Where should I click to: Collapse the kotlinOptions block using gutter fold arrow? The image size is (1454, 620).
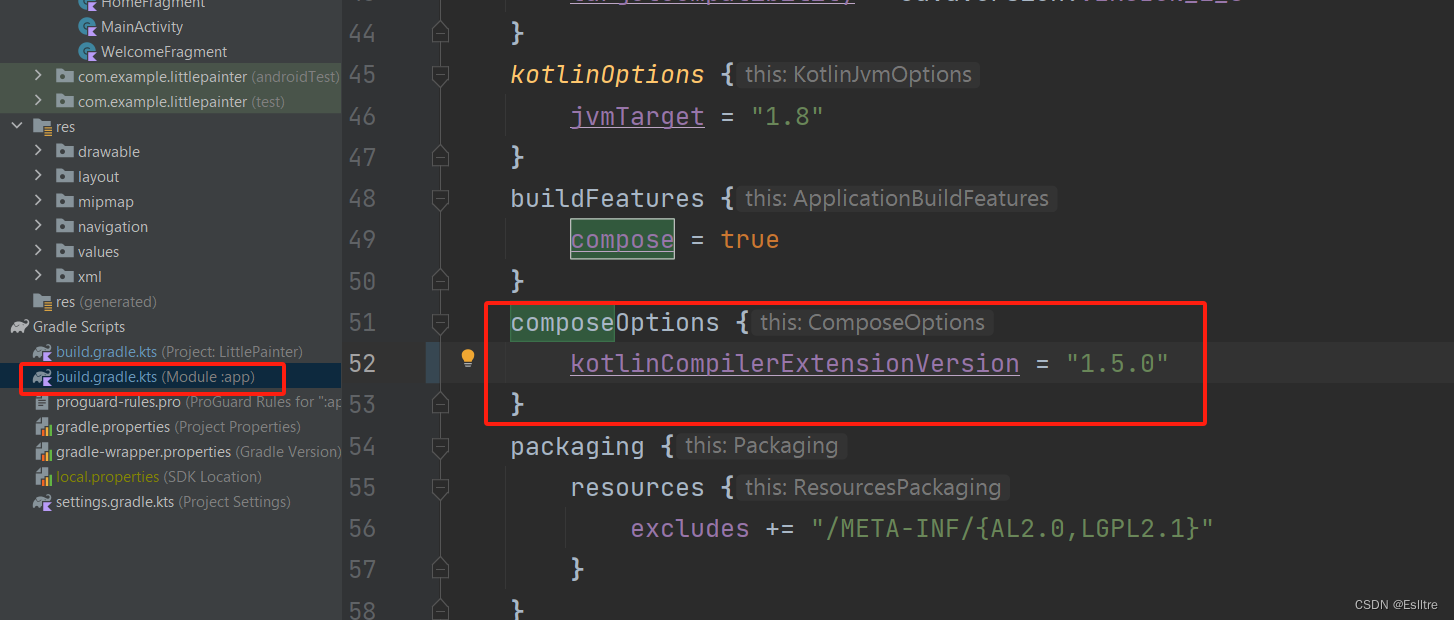pos(440,74)
